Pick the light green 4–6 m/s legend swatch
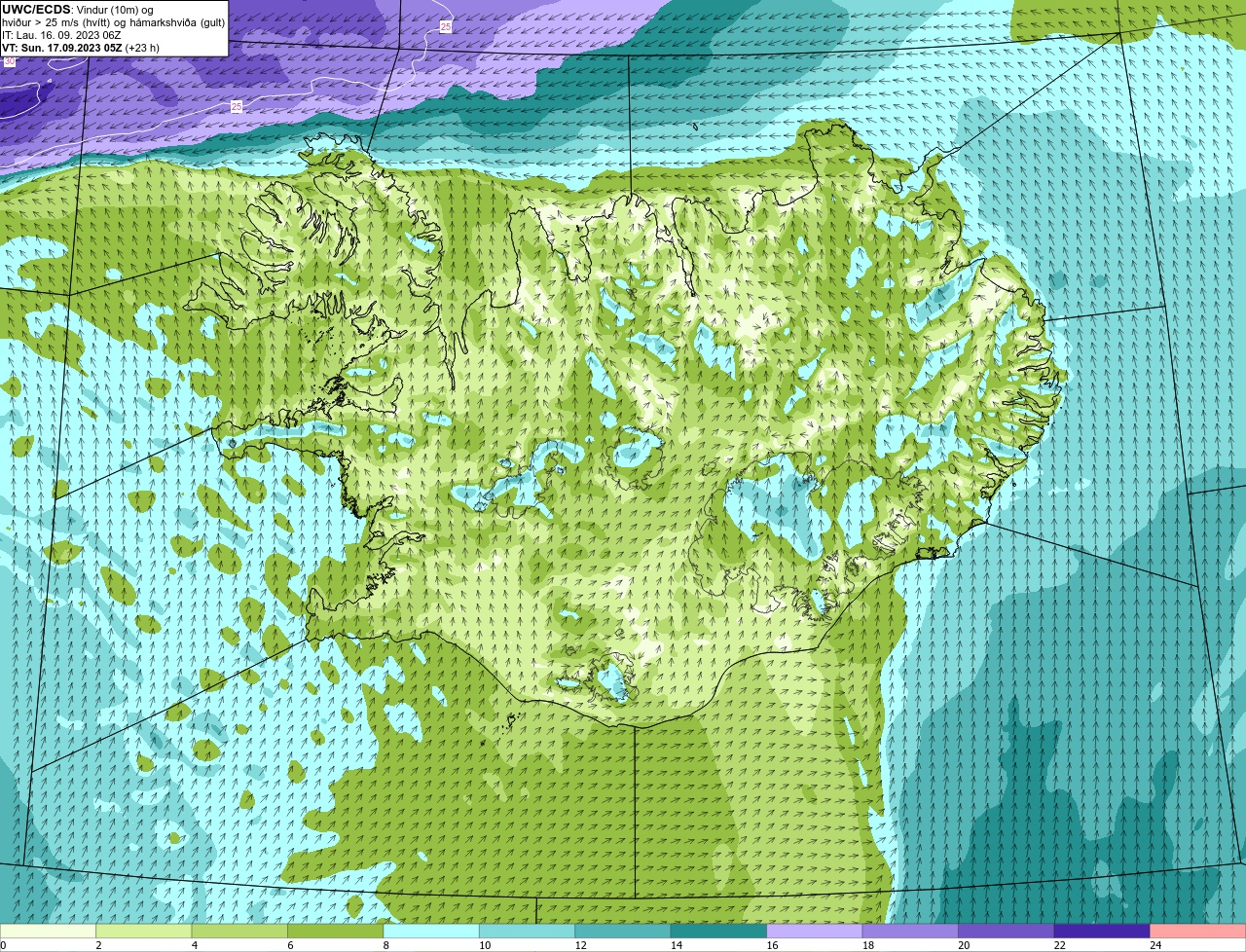Viewport: 1246px width, 952px height. [x=240, y=932]
